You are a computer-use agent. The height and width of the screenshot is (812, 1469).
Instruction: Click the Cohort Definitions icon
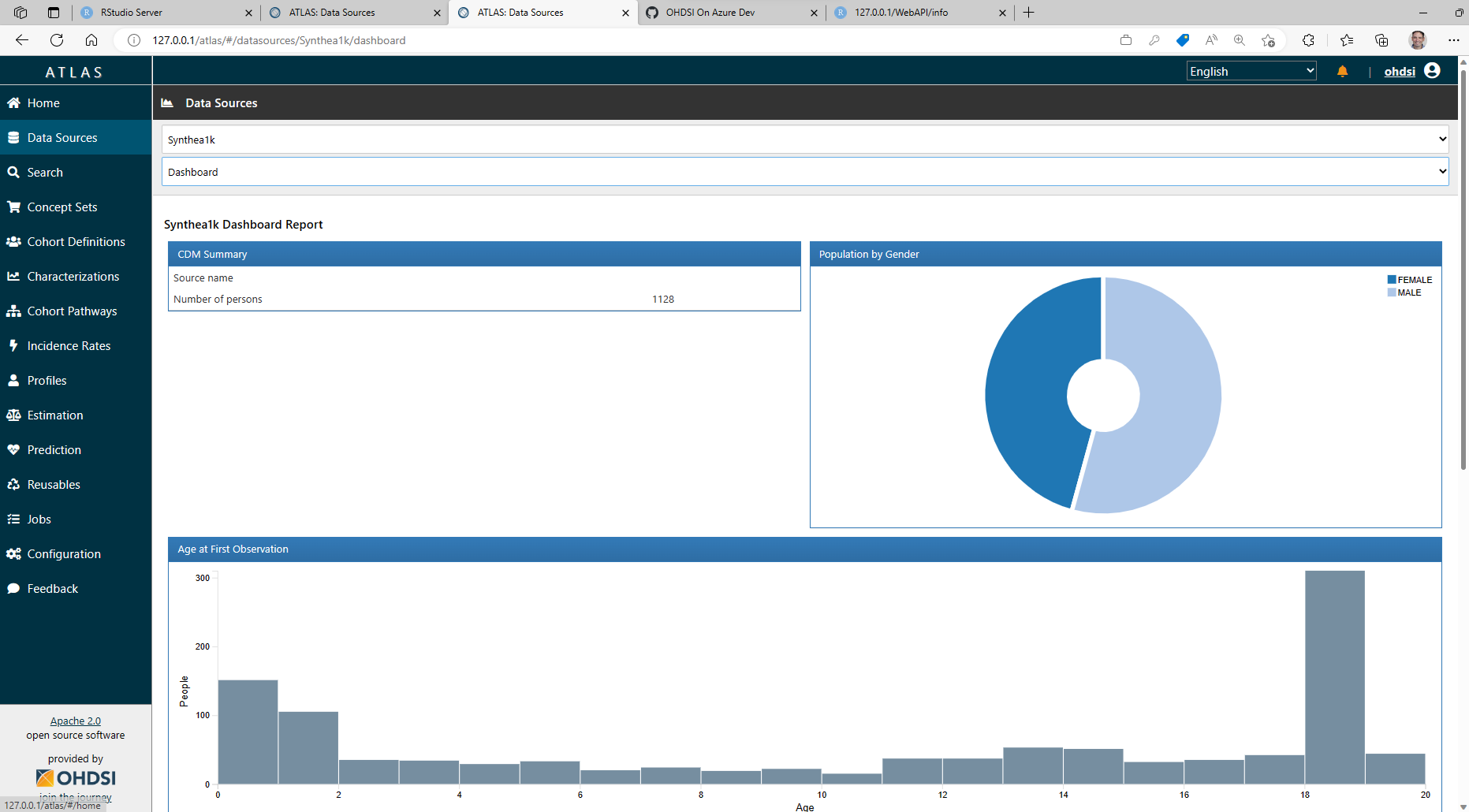14,241
